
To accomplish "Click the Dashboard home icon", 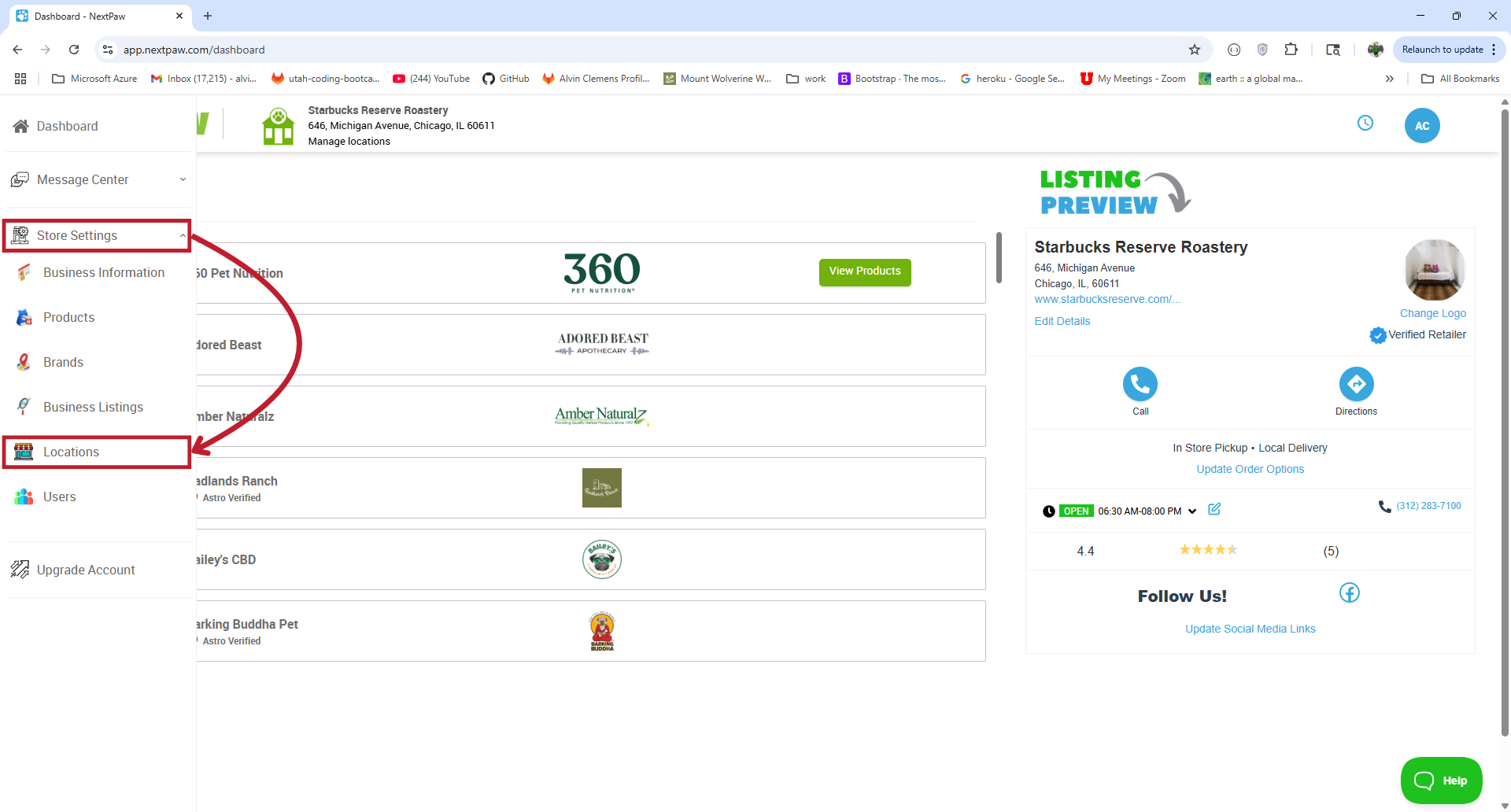I will tap(21, 126).
